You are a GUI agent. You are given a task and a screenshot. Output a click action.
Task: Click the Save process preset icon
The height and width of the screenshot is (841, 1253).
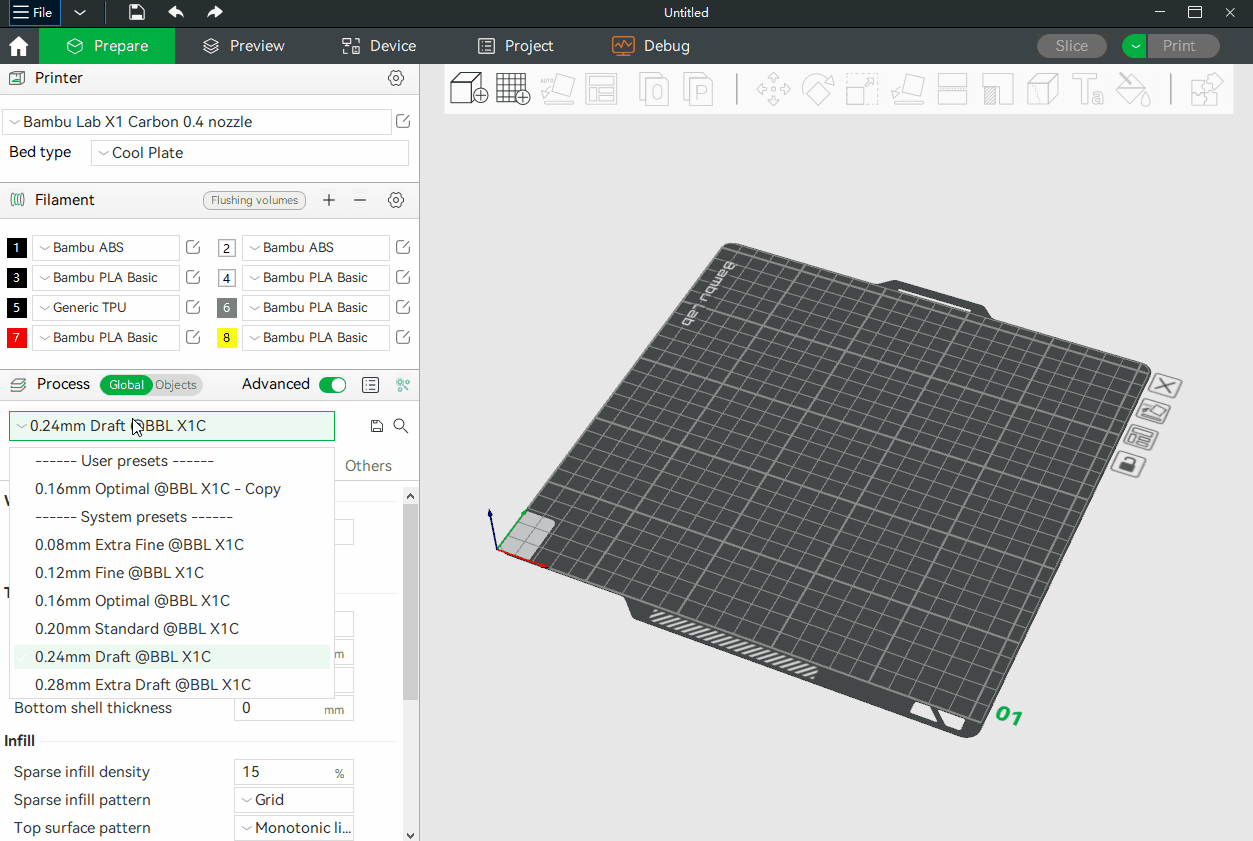click(376, 426)
